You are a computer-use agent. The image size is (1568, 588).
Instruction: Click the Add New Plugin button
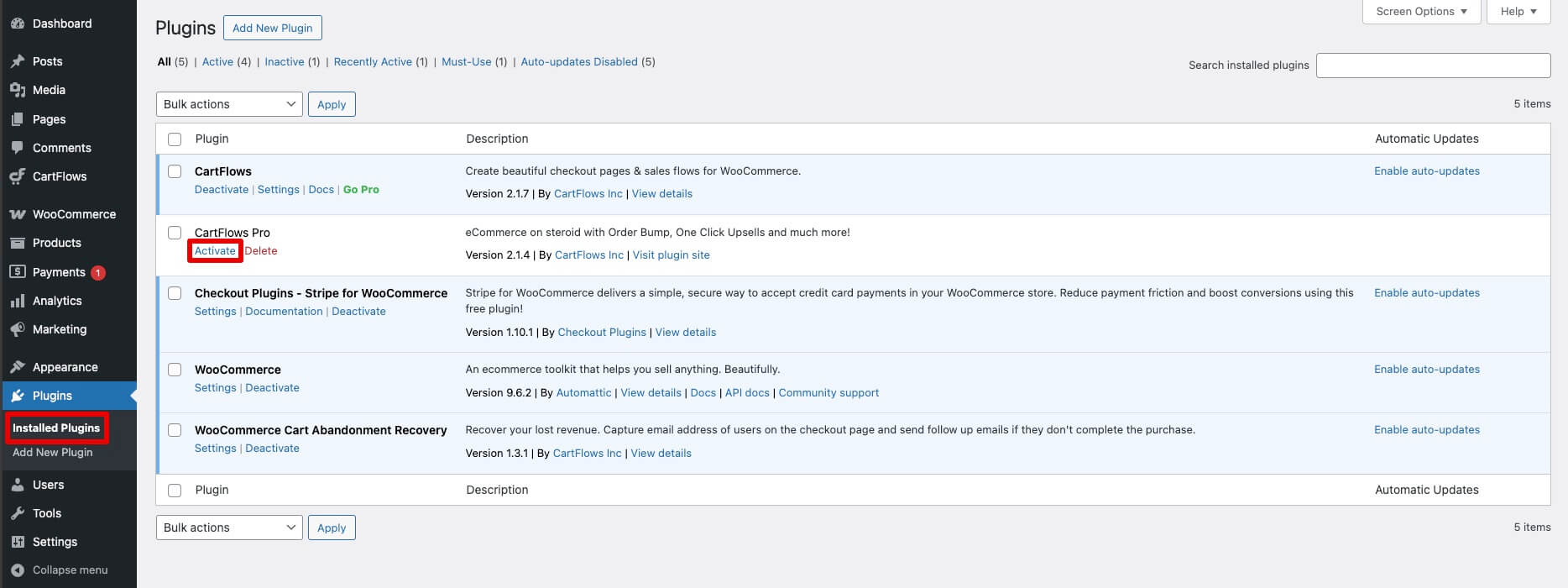coord(272,28)
